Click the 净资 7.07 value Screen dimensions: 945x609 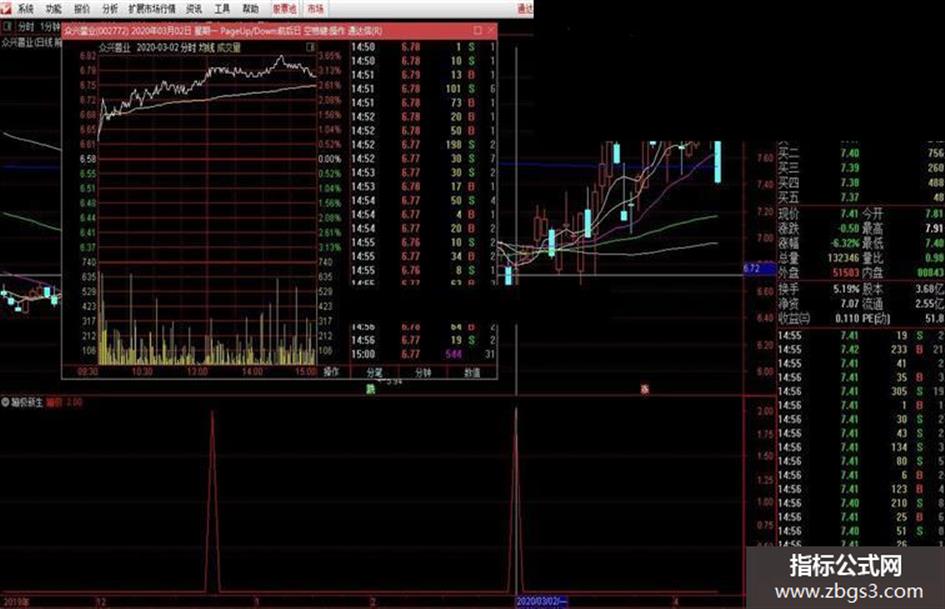tap(850, 303)
